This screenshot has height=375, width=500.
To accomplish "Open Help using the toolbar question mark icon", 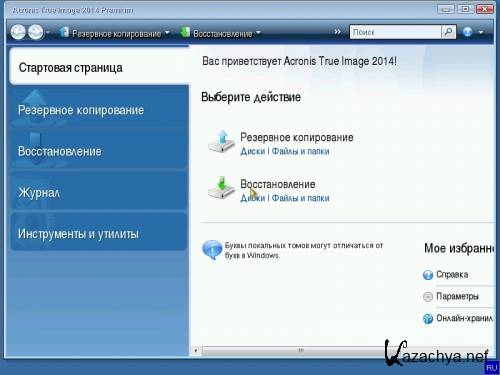I will [x=468, y=32].
